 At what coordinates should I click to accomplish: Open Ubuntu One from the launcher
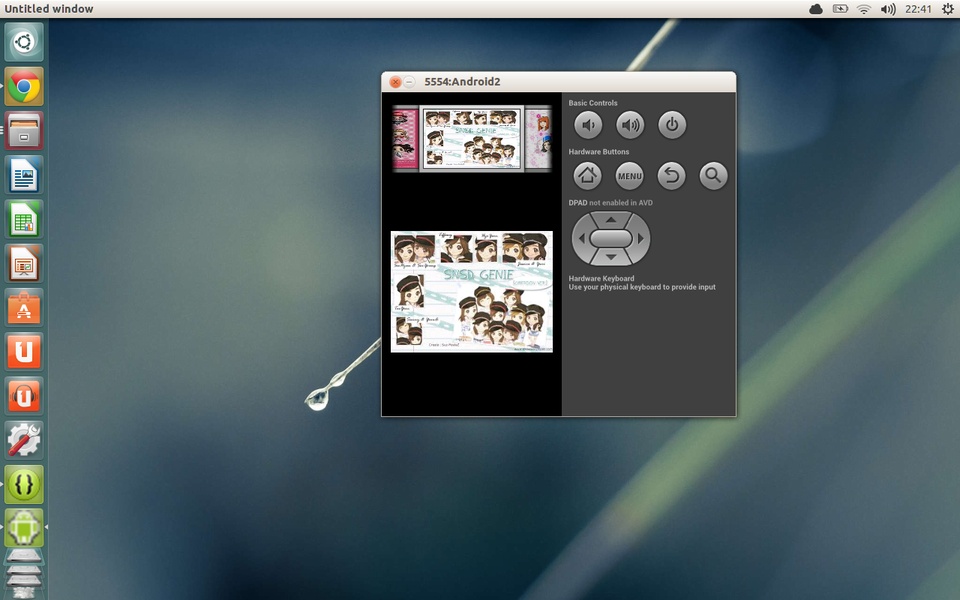click(x=24, y=351)
